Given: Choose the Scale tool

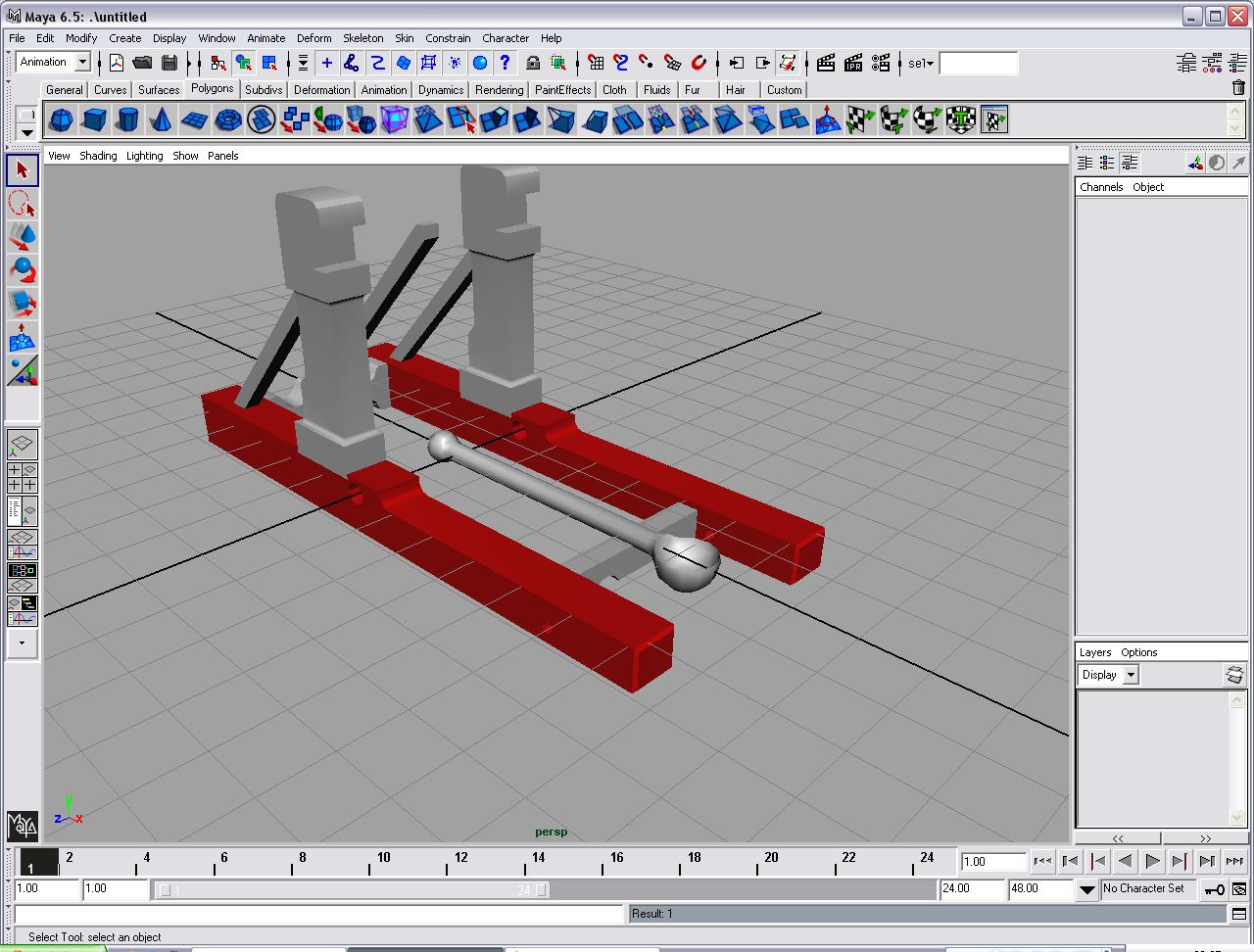Looking at the screenshot, I should (x=23, y=305).
